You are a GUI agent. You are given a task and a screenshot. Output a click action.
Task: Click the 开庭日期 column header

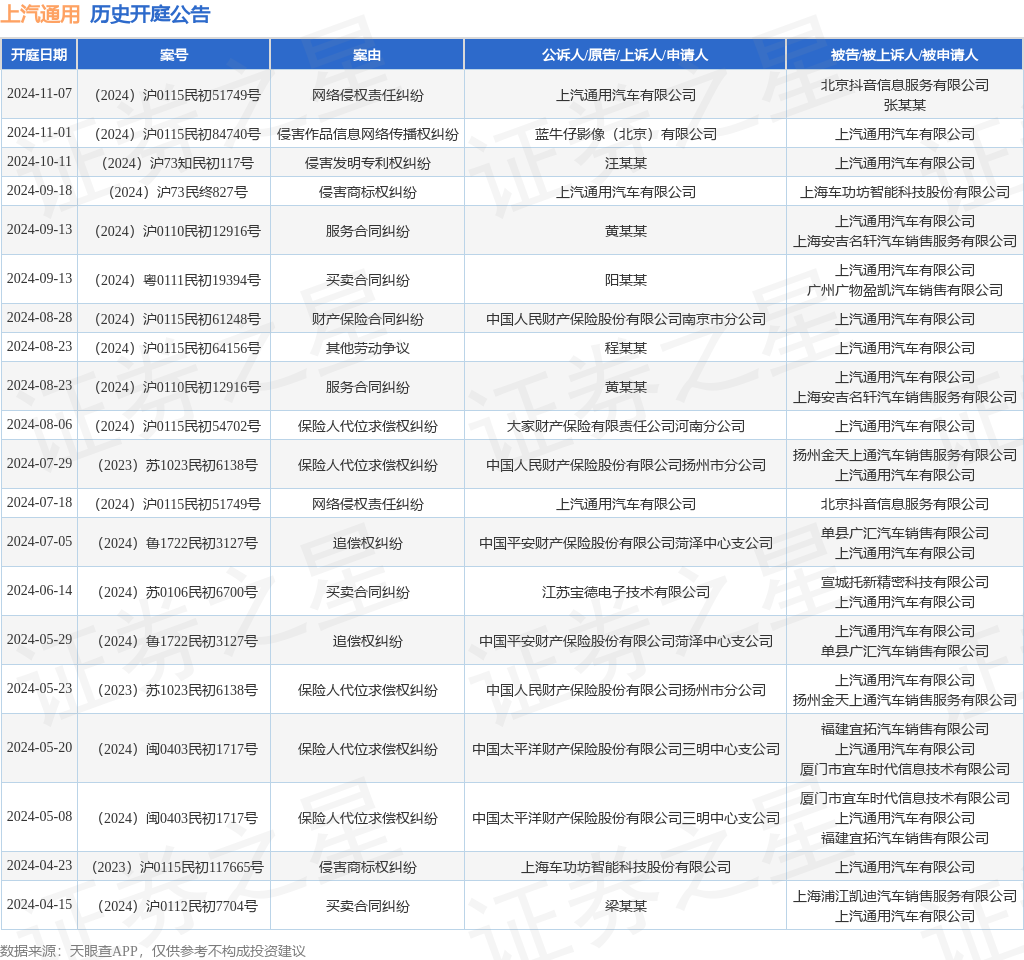point(39,55)
